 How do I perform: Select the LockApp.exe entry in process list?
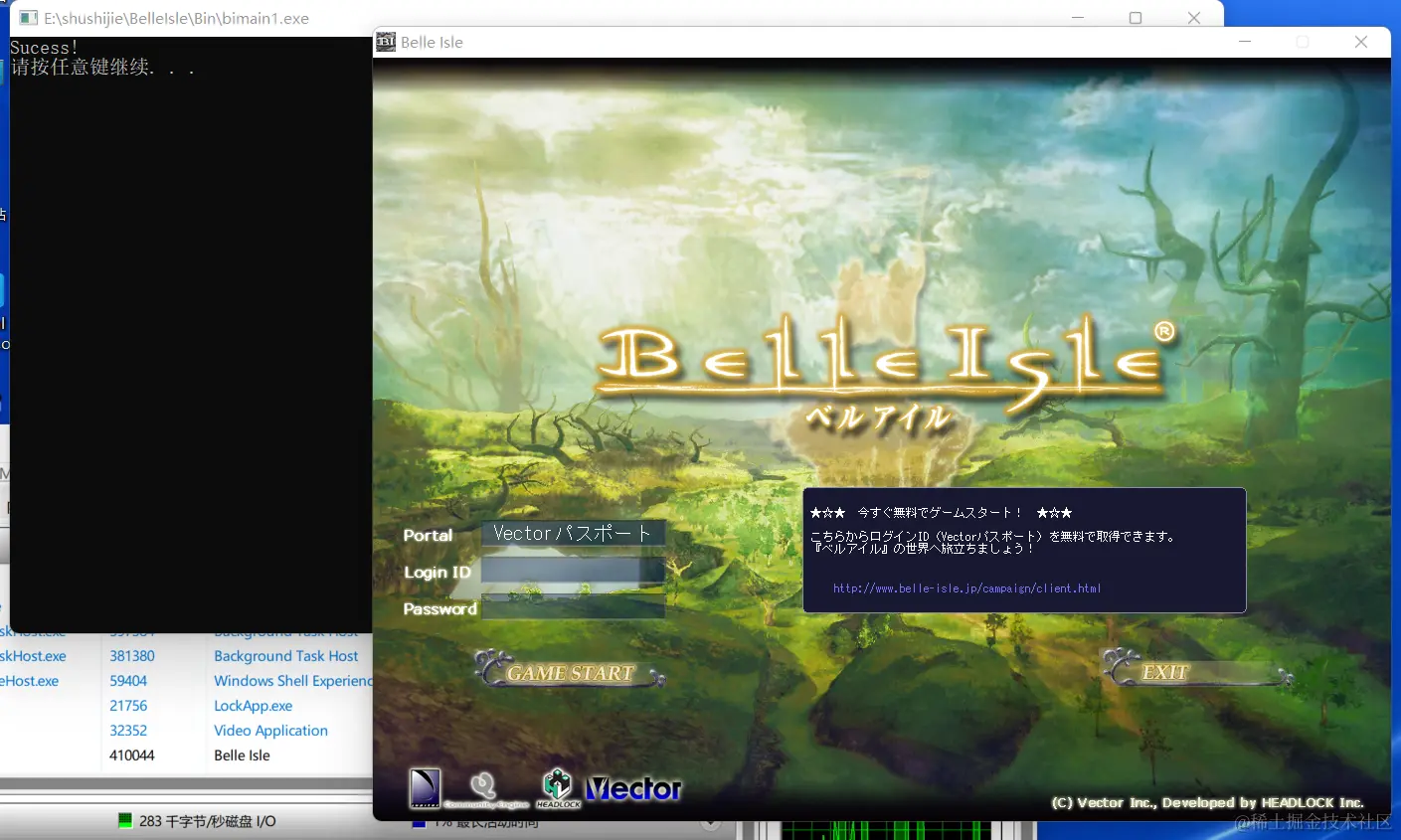pos(254,706)
